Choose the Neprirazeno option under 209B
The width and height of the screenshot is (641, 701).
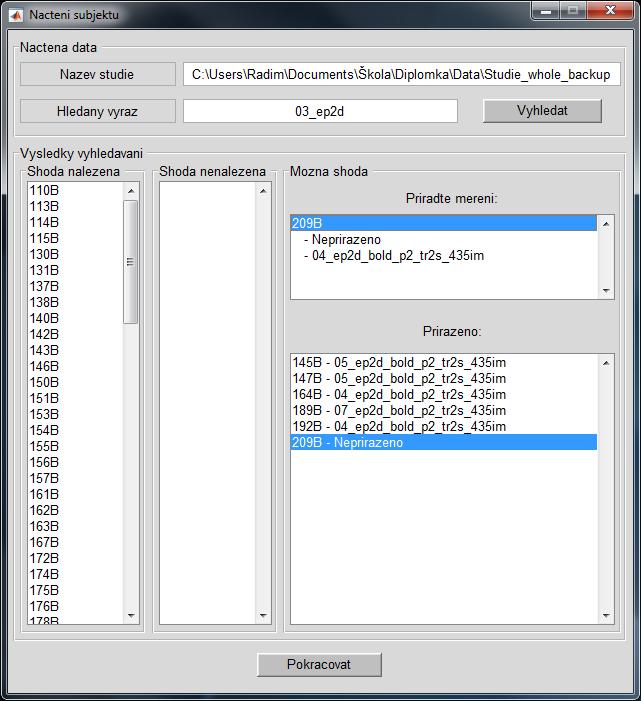(x=443, y=239)
